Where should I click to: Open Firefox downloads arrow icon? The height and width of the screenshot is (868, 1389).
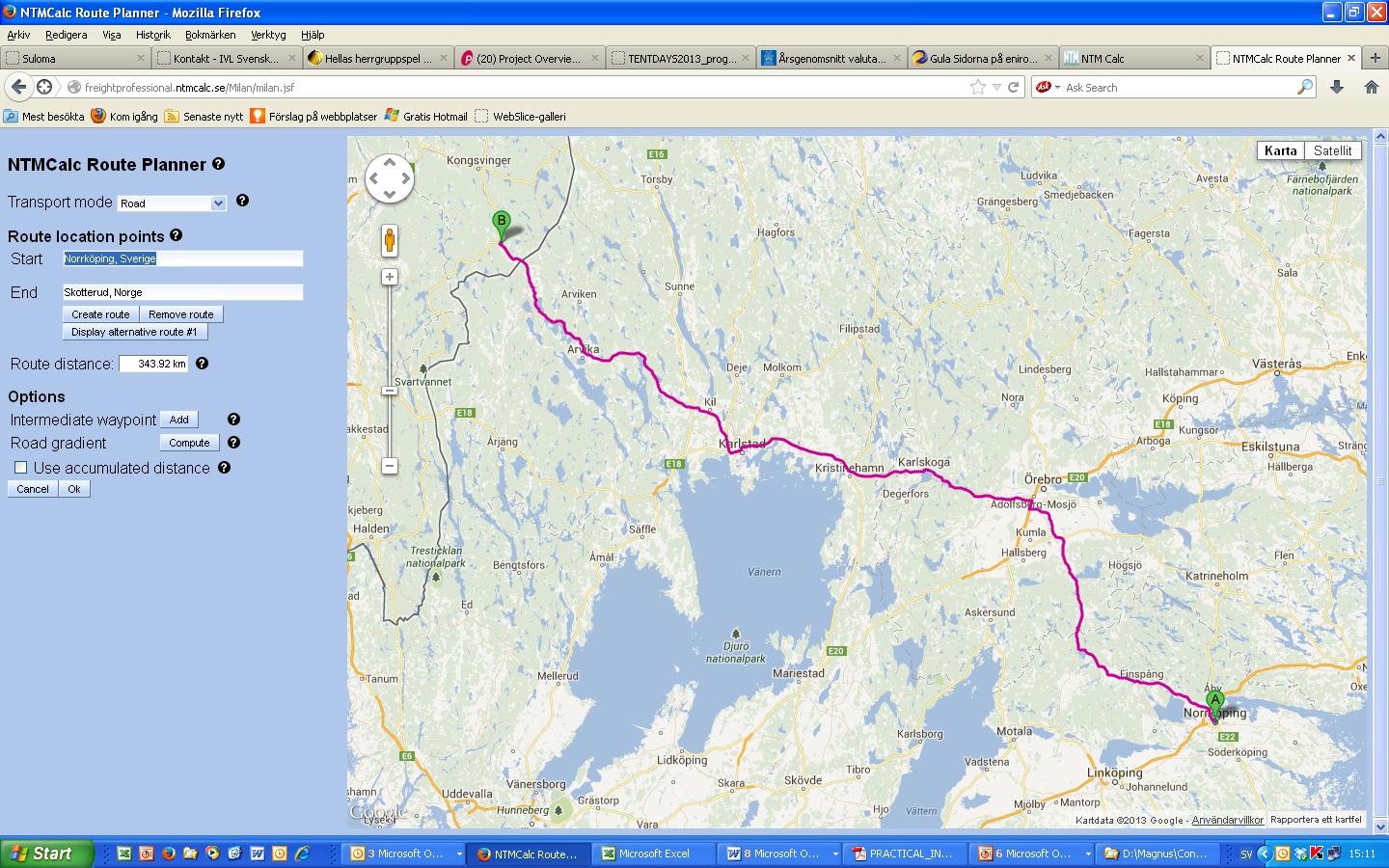pos(1337,87)
